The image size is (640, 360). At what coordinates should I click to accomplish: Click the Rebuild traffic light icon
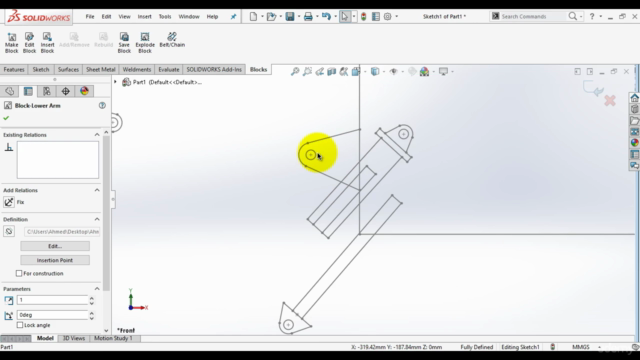pos(364,16)
